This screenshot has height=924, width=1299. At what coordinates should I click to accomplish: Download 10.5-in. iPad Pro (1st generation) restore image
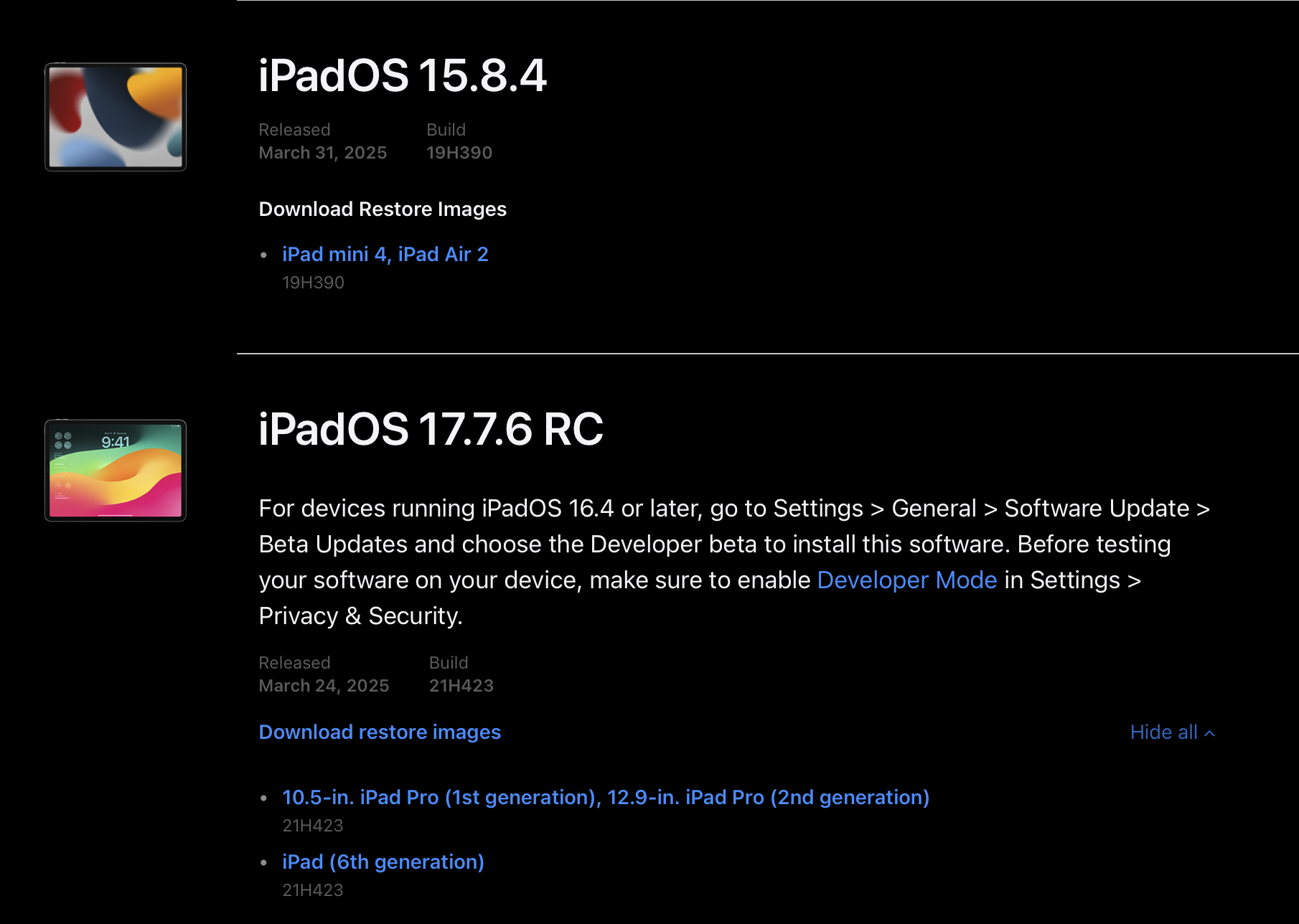[x=606, y=797]
